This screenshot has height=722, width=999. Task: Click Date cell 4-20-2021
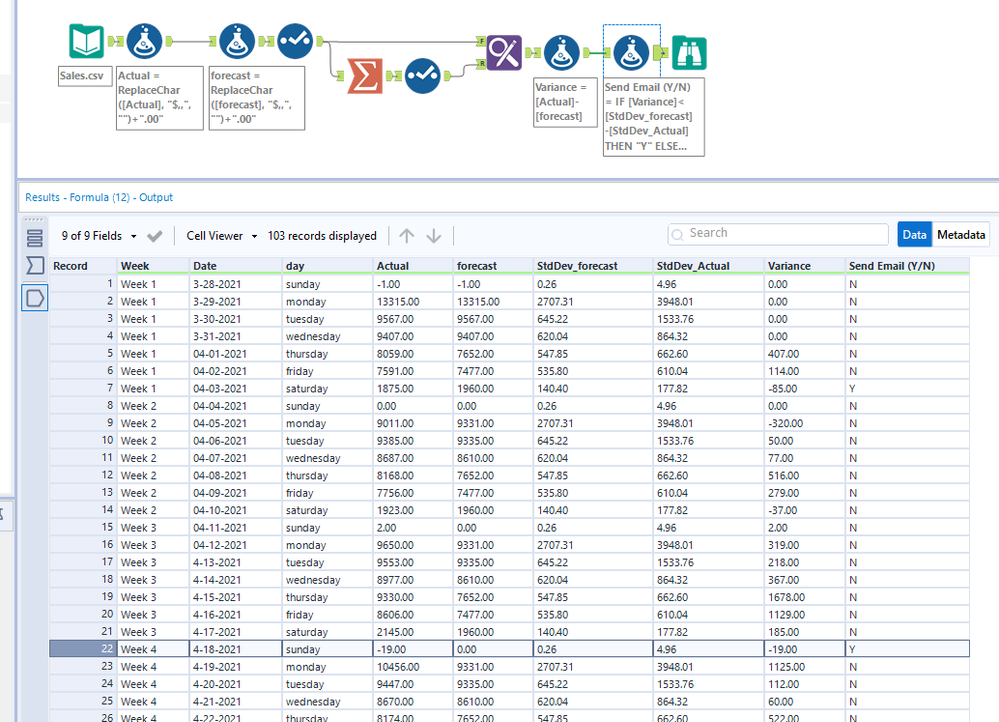pyautogui.click(x=236, y=684)
